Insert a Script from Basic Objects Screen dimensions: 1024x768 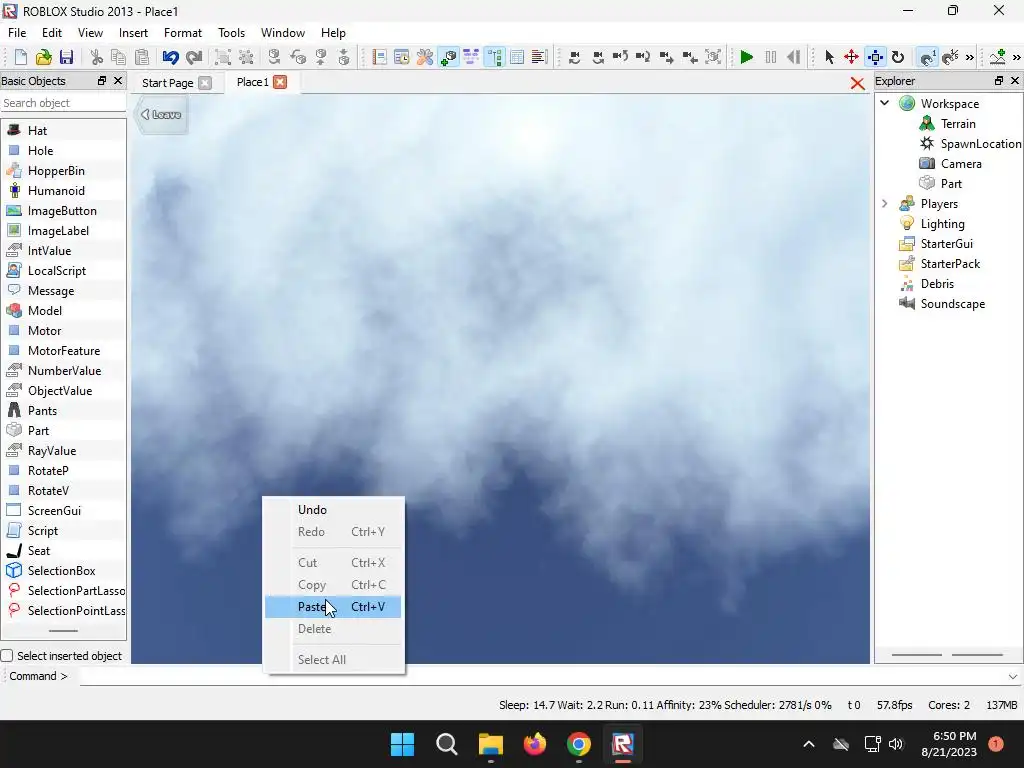42,531
